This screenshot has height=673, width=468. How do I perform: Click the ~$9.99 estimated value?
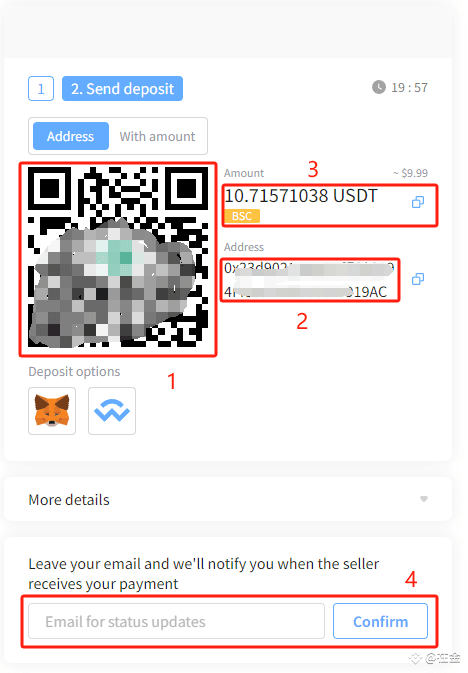pos(410,173)
